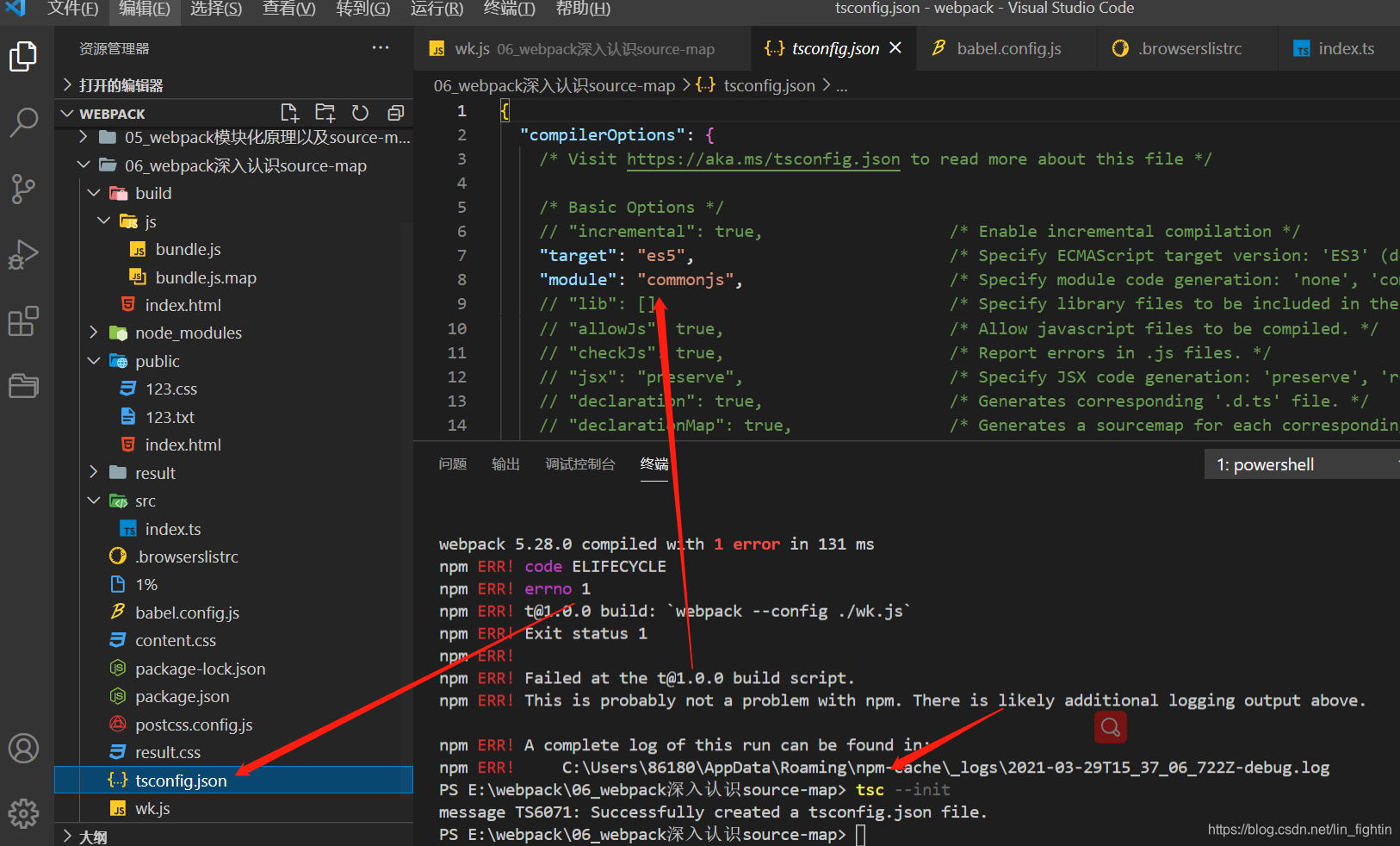
Task: Show the Problems panel tab
Action: 452,463
